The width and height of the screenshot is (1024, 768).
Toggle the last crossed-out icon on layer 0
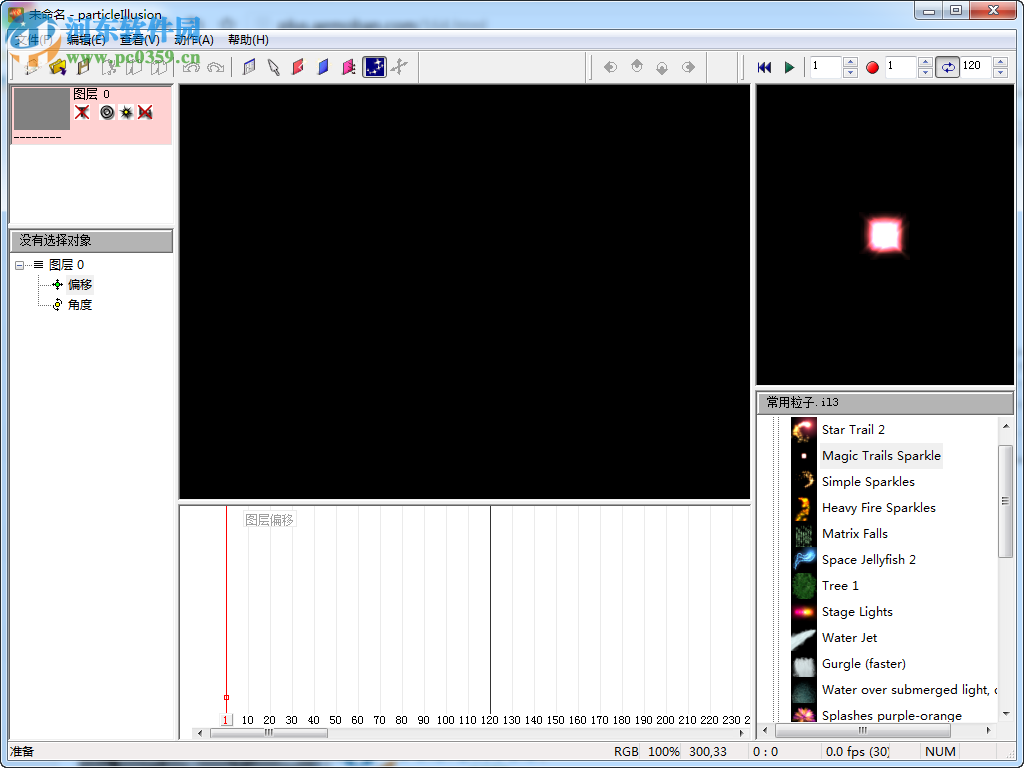[x=146, y=112]
